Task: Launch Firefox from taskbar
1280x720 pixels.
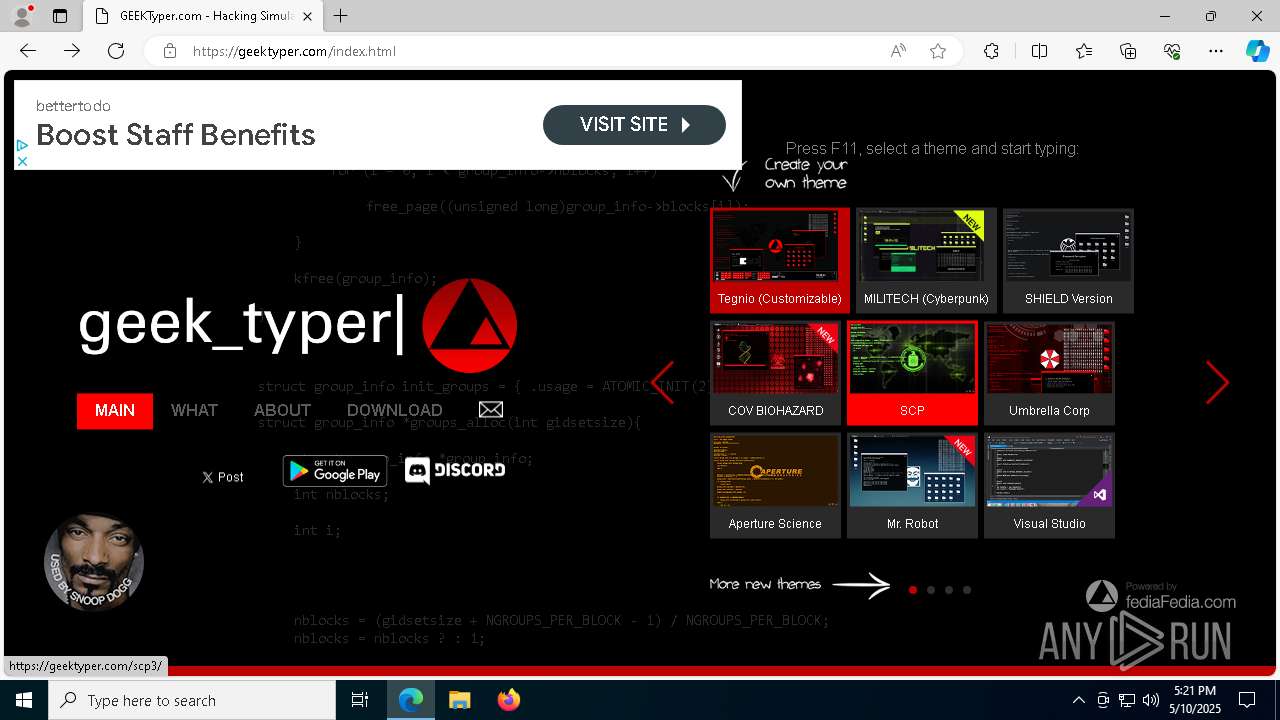Action: pyautogui.click(x=509, y=700)
